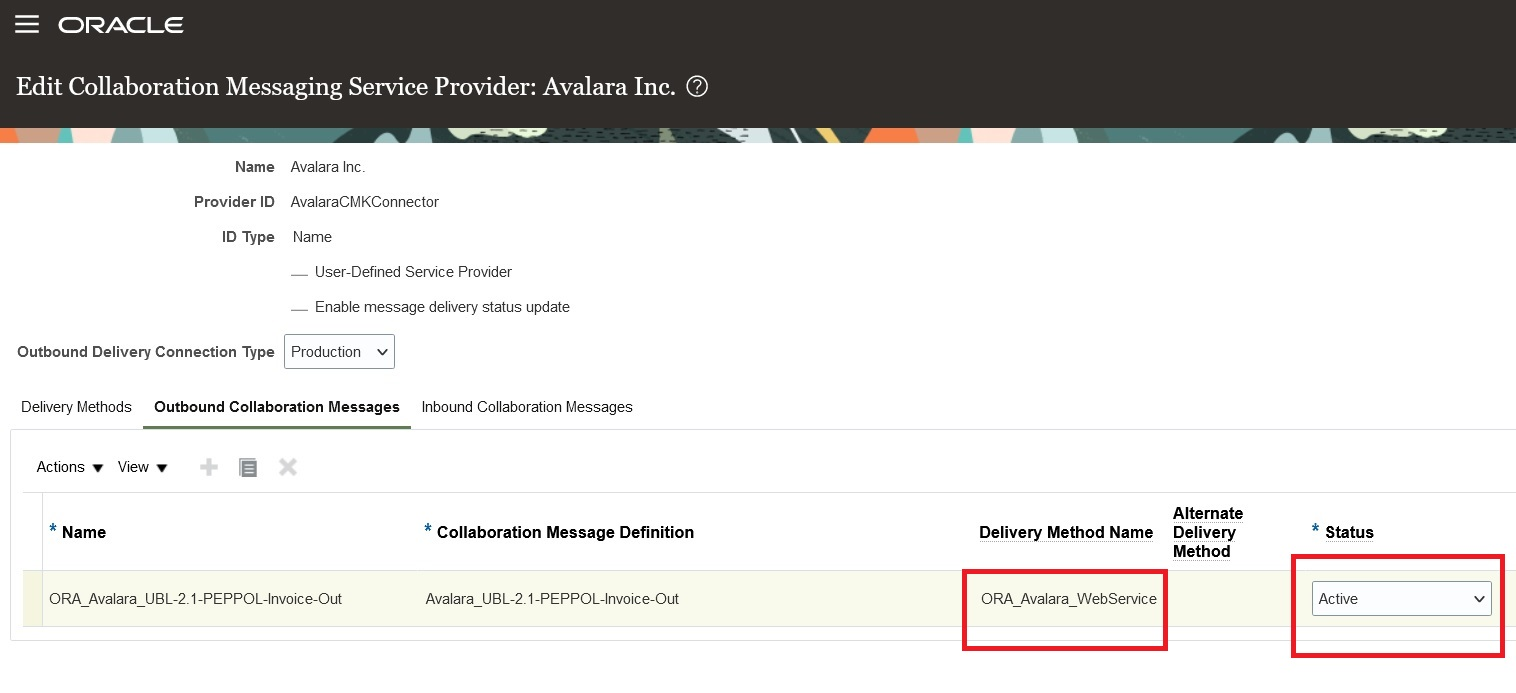Click the duplicate row icon
The height and width of the screenshot is (693, 1516).
pyautogui.click(x=248, y=467)
